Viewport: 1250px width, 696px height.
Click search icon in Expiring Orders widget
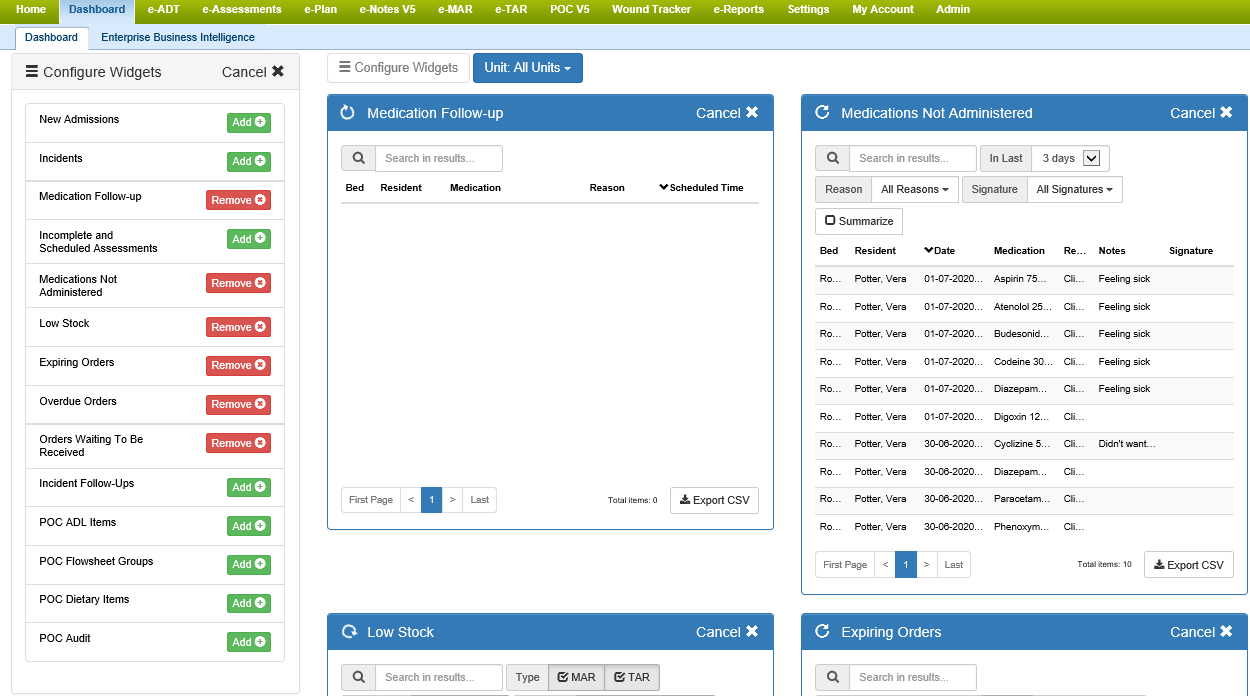pyautogui.click(x=832, y=677)
